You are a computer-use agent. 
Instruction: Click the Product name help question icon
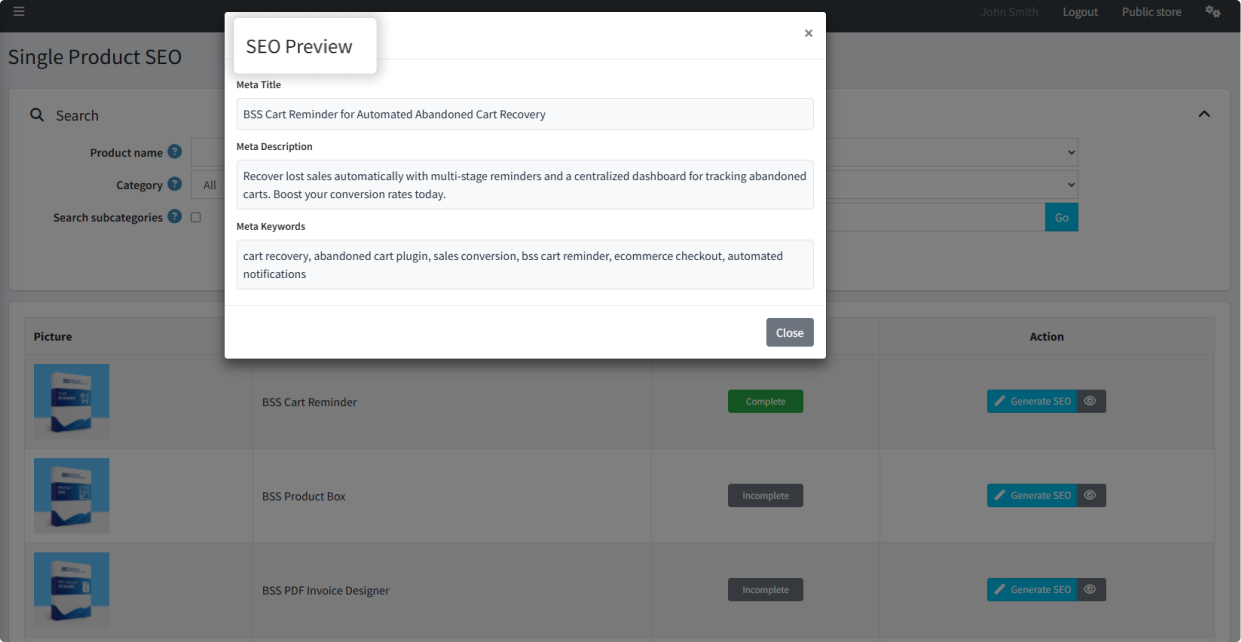click(x=175, y=152)
